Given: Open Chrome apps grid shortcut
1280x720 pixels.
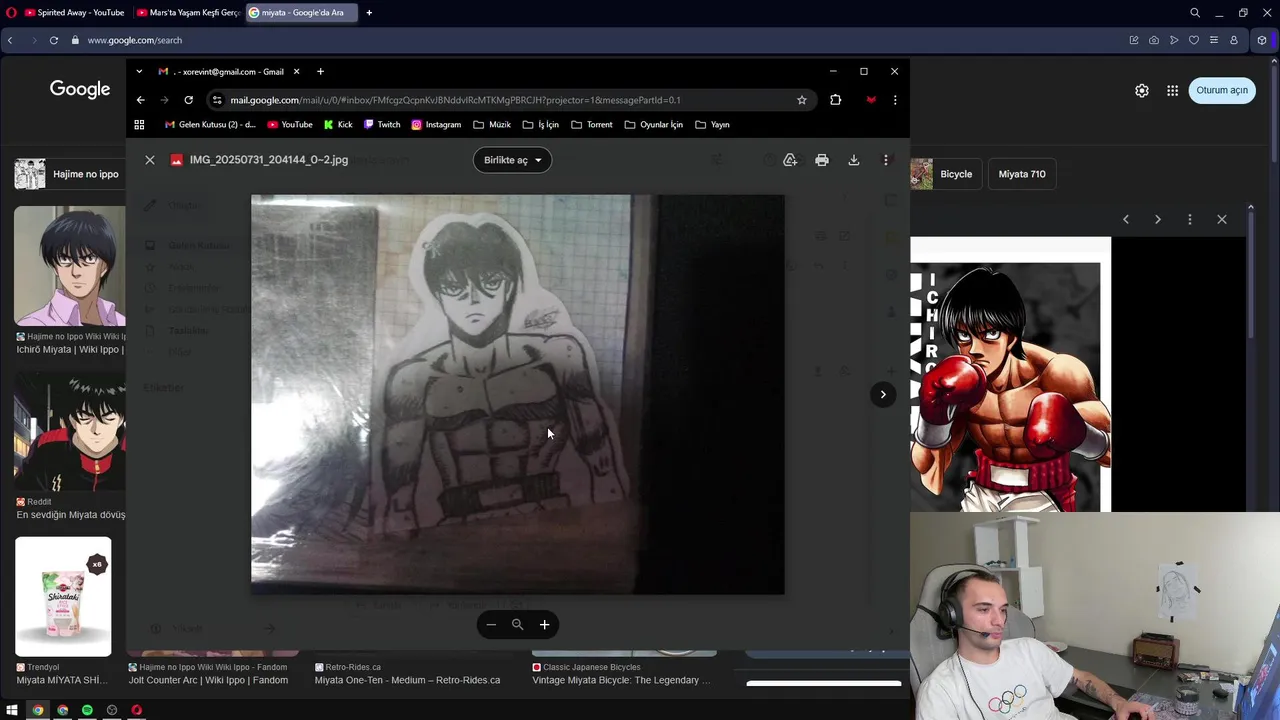Looking at the screenshot, I should click(x=139, y=125).
